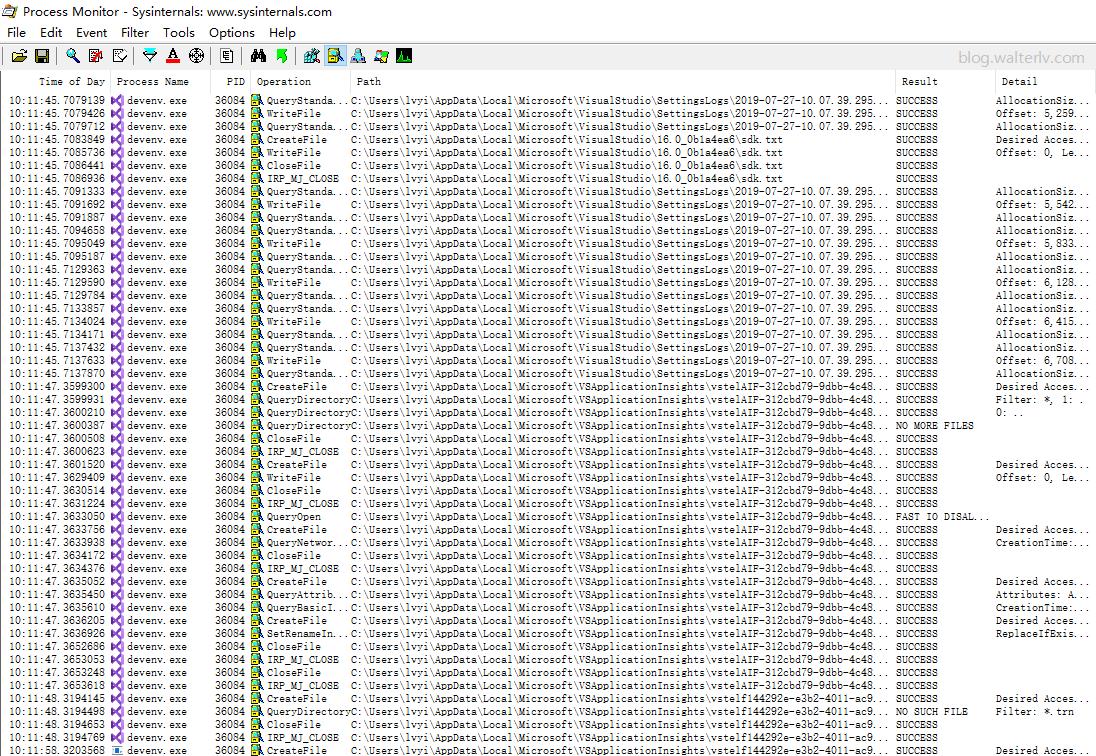
Task: Click the Find binoculars icon
Action: click(258, 56)
